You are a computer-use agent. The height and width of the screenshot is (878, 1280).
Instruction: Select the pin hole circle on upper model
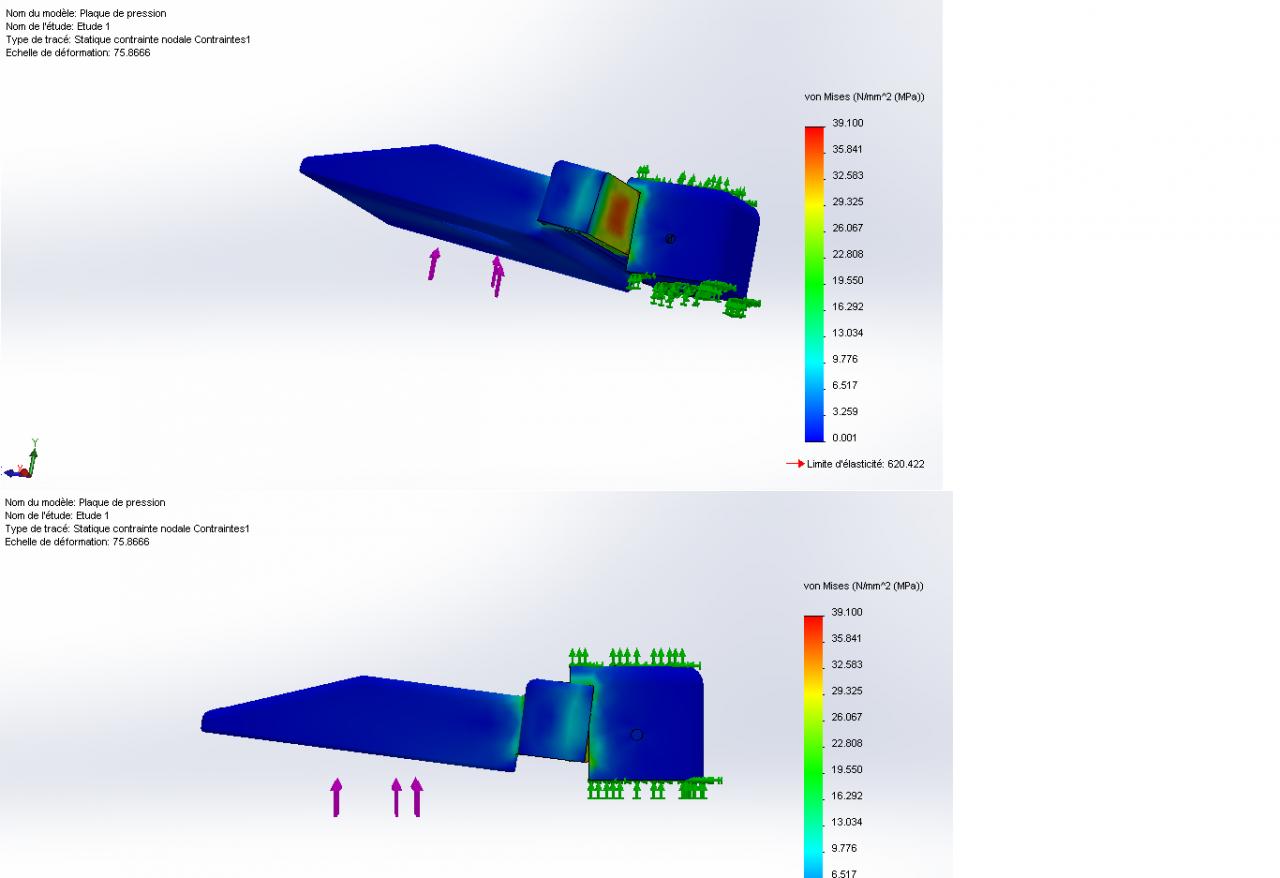pos(670,239)
